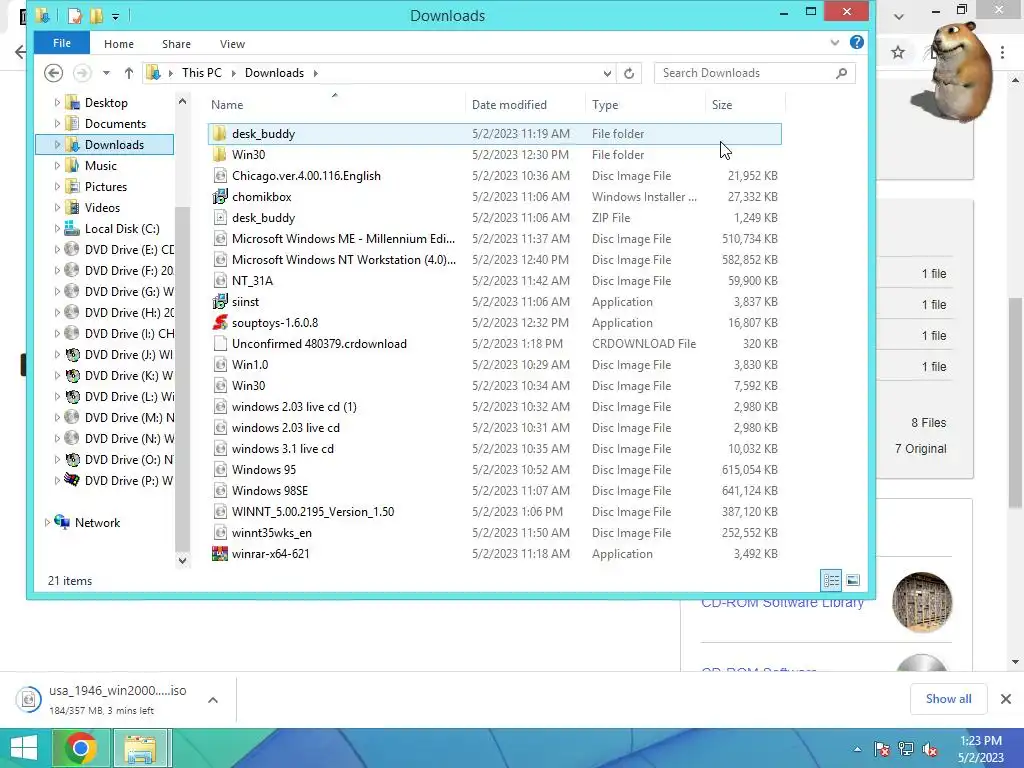Refresh the Downloads folder view
The height and width of the screenshot is (768, 1024).
tap(629, 73)
